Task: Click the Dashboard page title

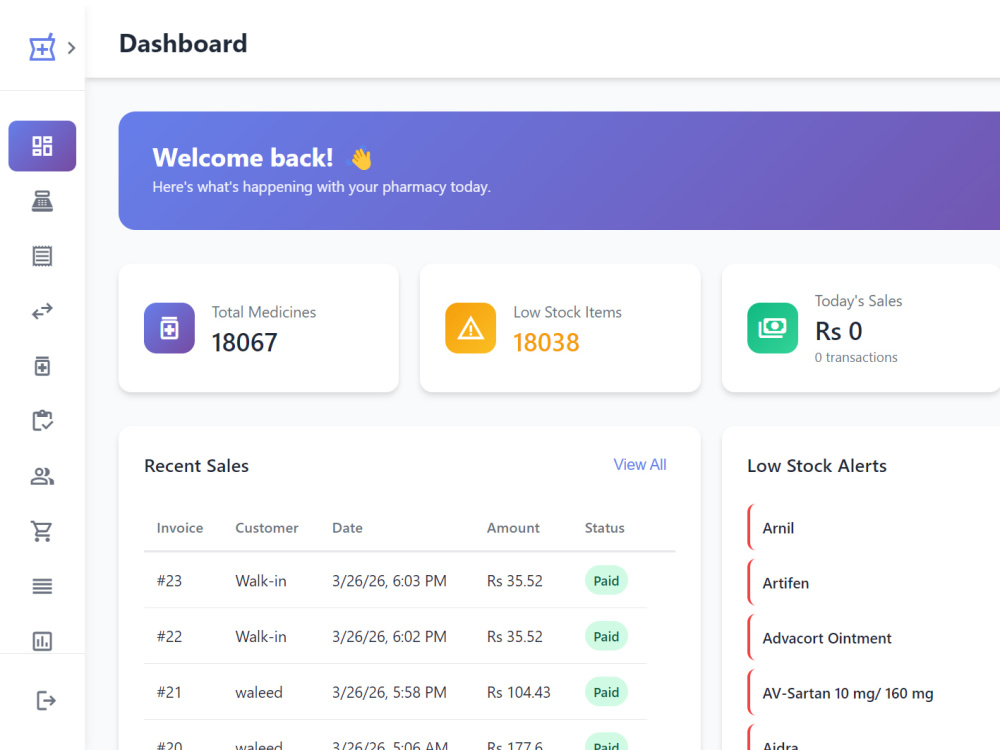Action: pos(183,43)
